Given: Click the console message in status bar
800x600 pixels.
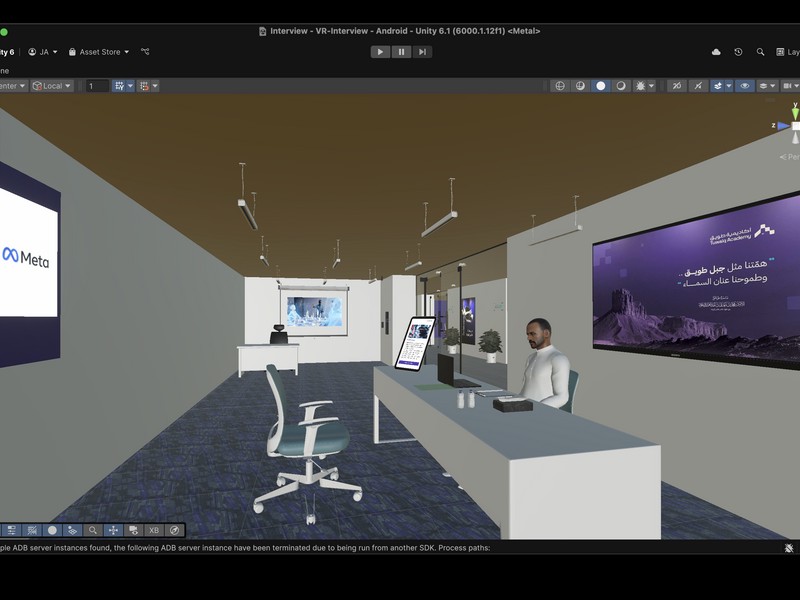Looking at the screenshot, I should click(250, 548).
